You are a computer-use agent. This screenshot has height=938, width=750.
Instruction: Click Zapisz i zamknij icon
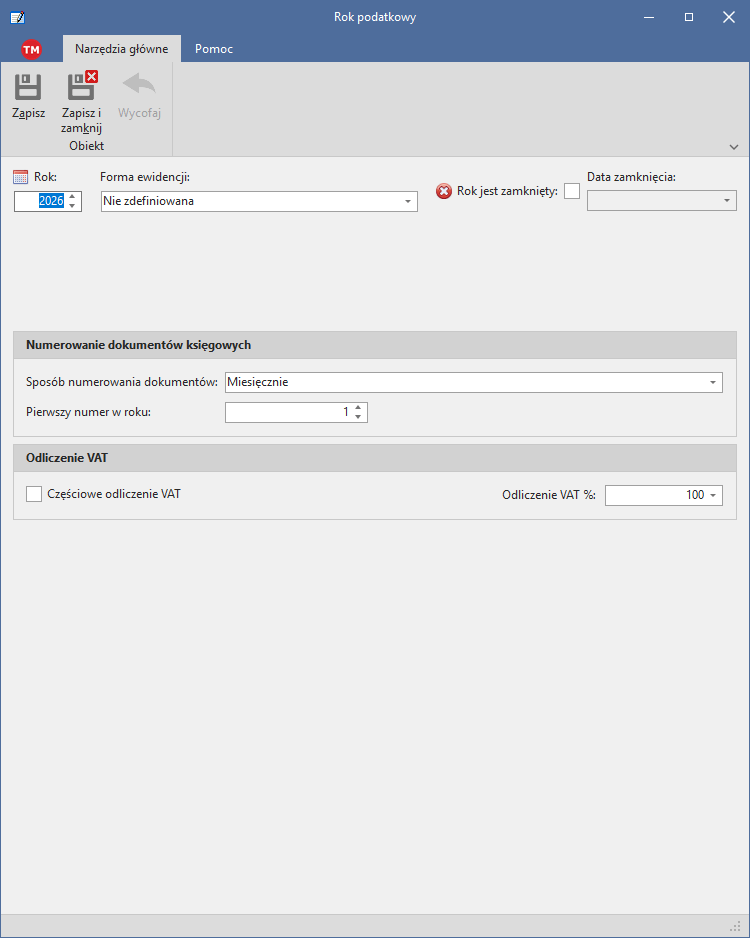click(x=82, y=86)
